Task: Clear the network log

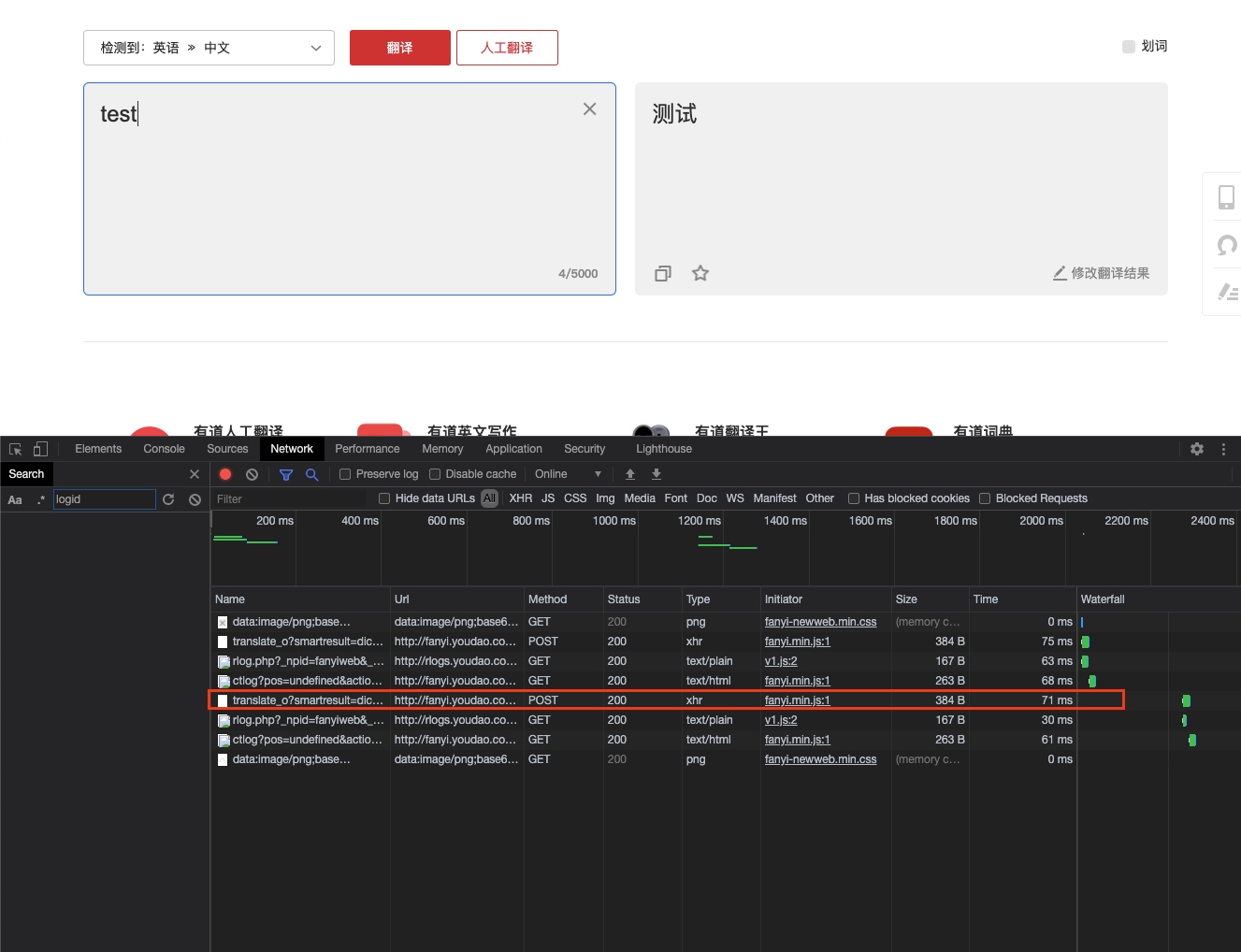Action: pos(252,474)
